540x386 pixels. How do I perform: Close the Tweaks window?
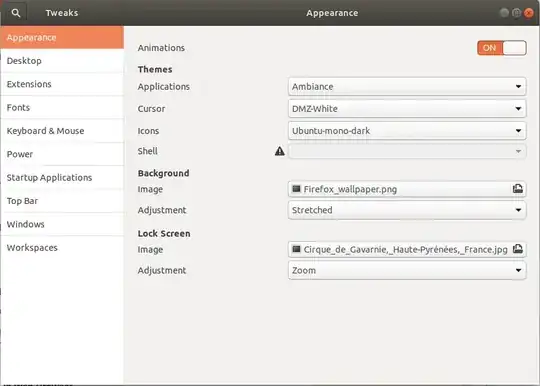click(528, 13)
